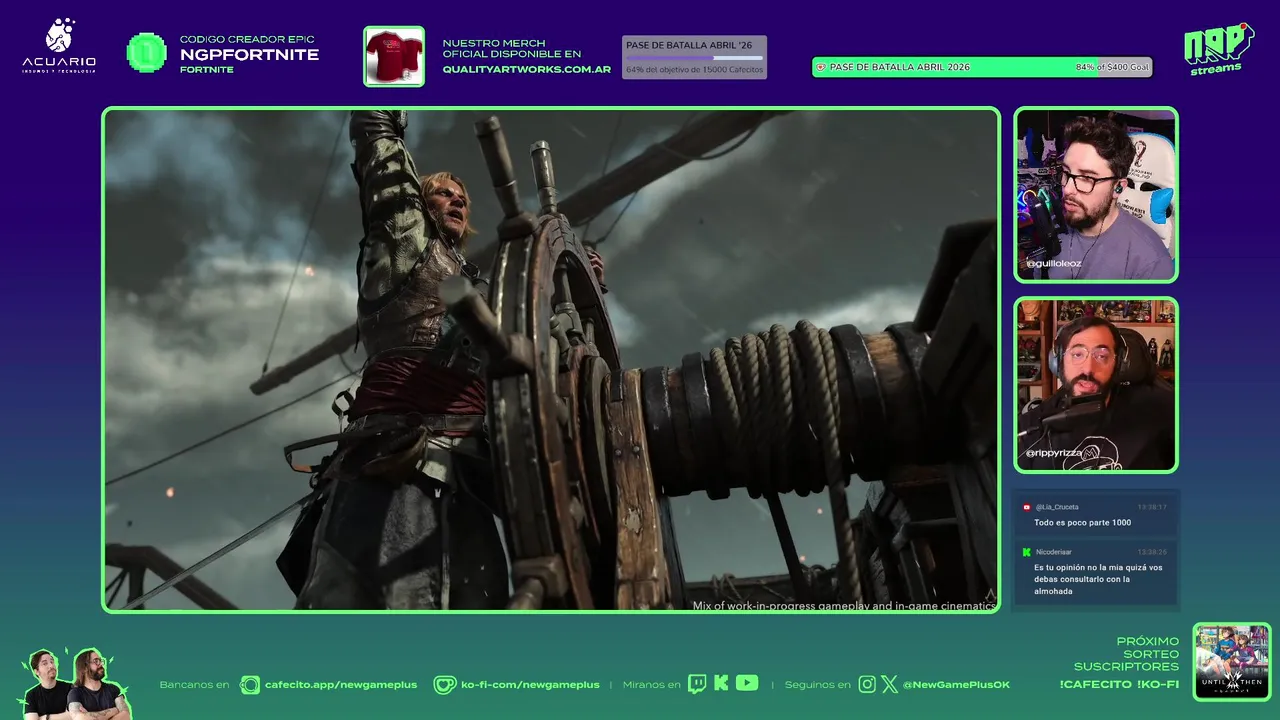Screen dimensions: 1280x720
Task: Click the NGP streams logo
Action: pos(1218,49)
